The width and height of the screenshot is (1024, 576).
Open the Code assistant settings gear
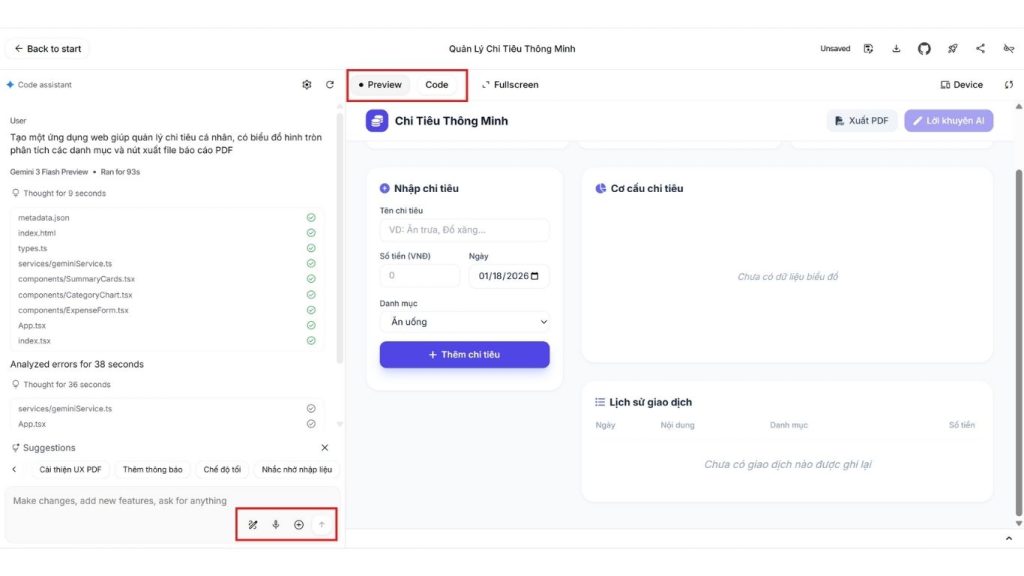[x=308, y=85]
